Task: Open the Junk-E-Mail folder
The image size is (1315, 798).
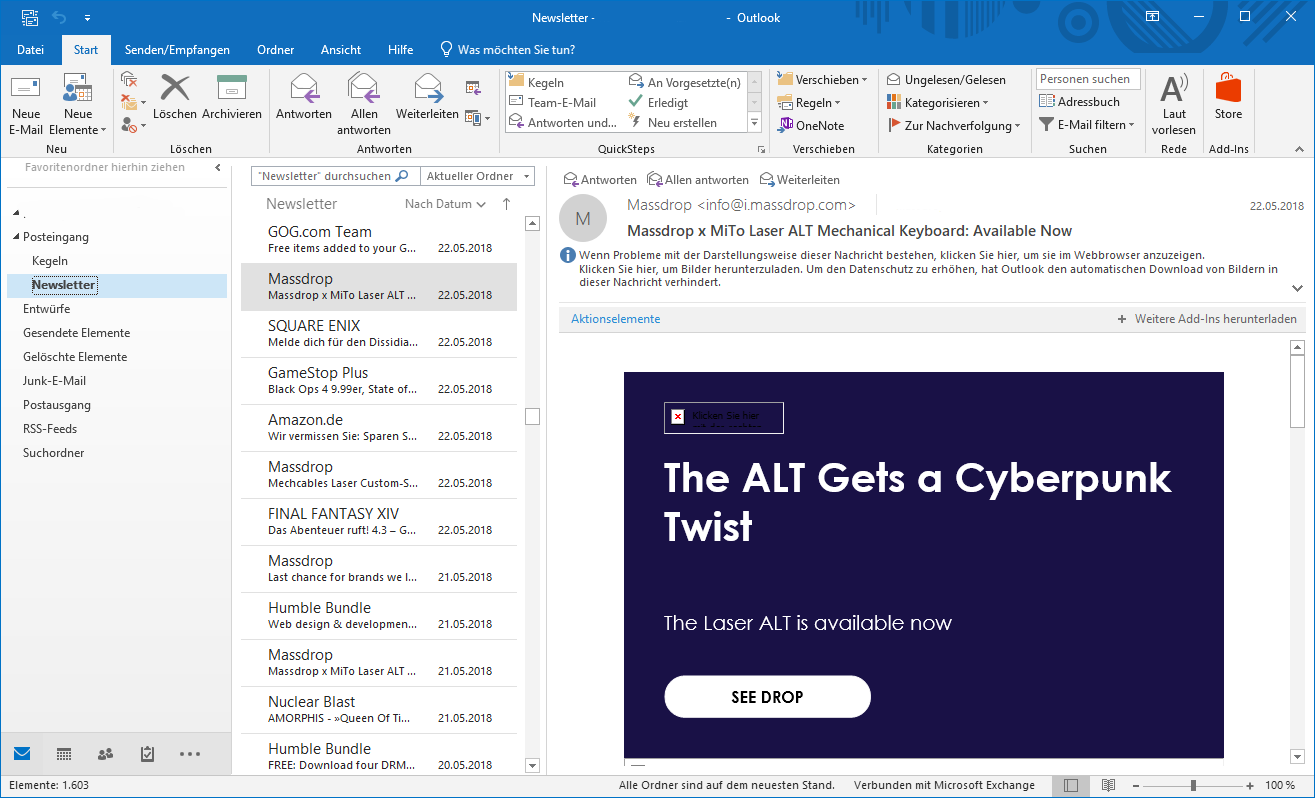Action: pos(55,381)
